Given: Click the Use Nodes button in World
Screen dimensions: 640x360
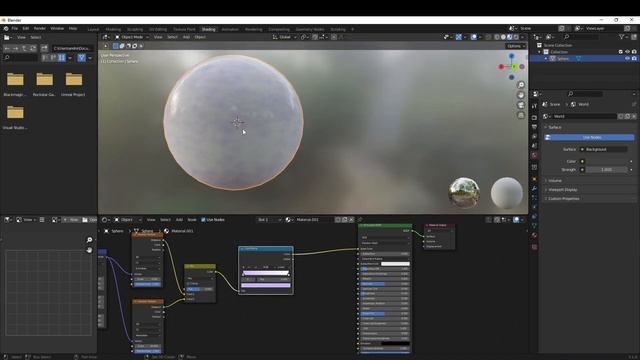Looking at the screenshot, I should [x=589, y=138].
